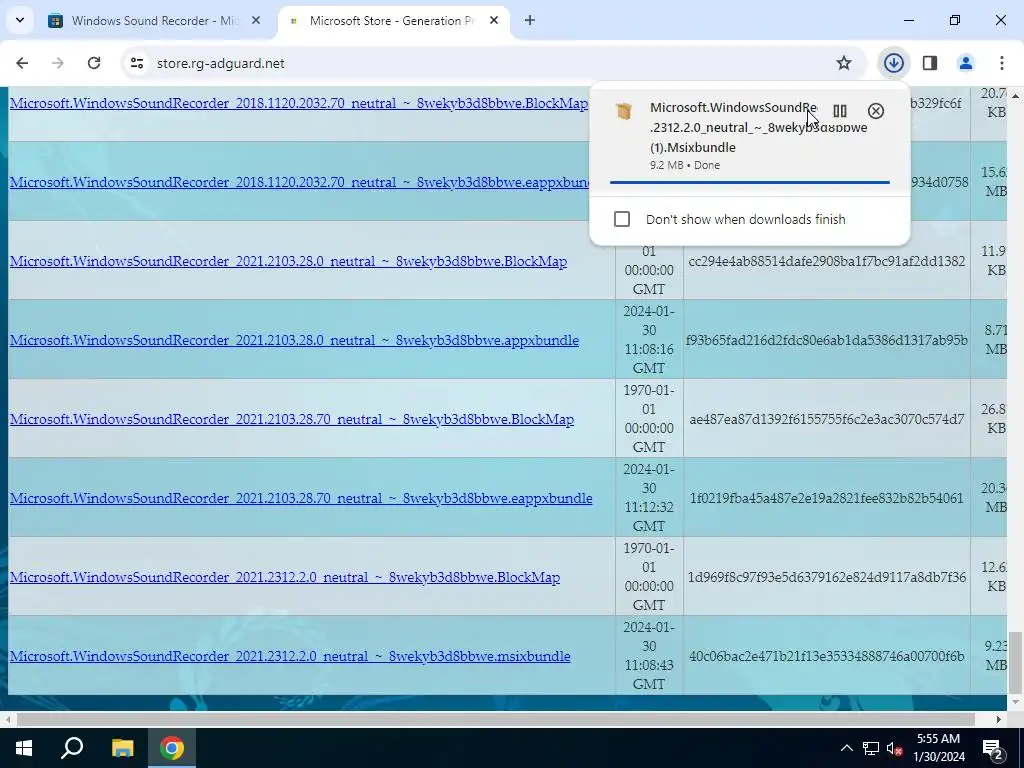This screenshot has height=768, width=1024.
Task: Open Chrome's three-dot menu
Action: tap(1002, 63)
